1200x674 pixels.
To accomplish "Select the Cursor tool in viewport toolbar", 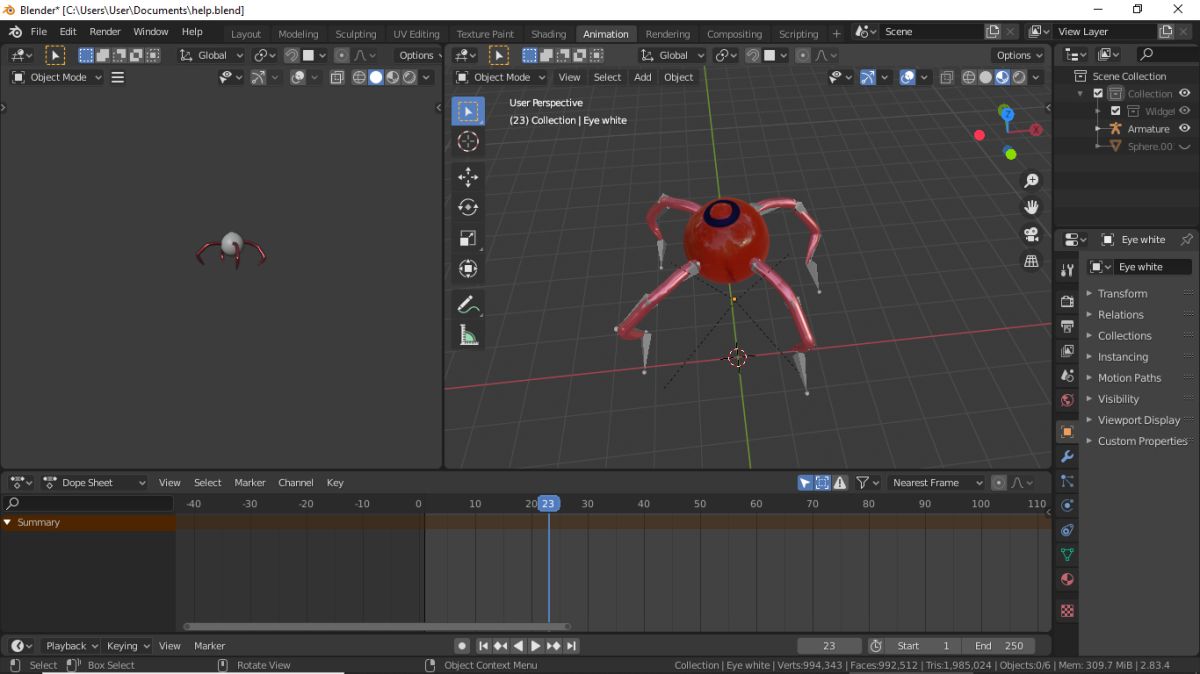I will tap(467, 142).
